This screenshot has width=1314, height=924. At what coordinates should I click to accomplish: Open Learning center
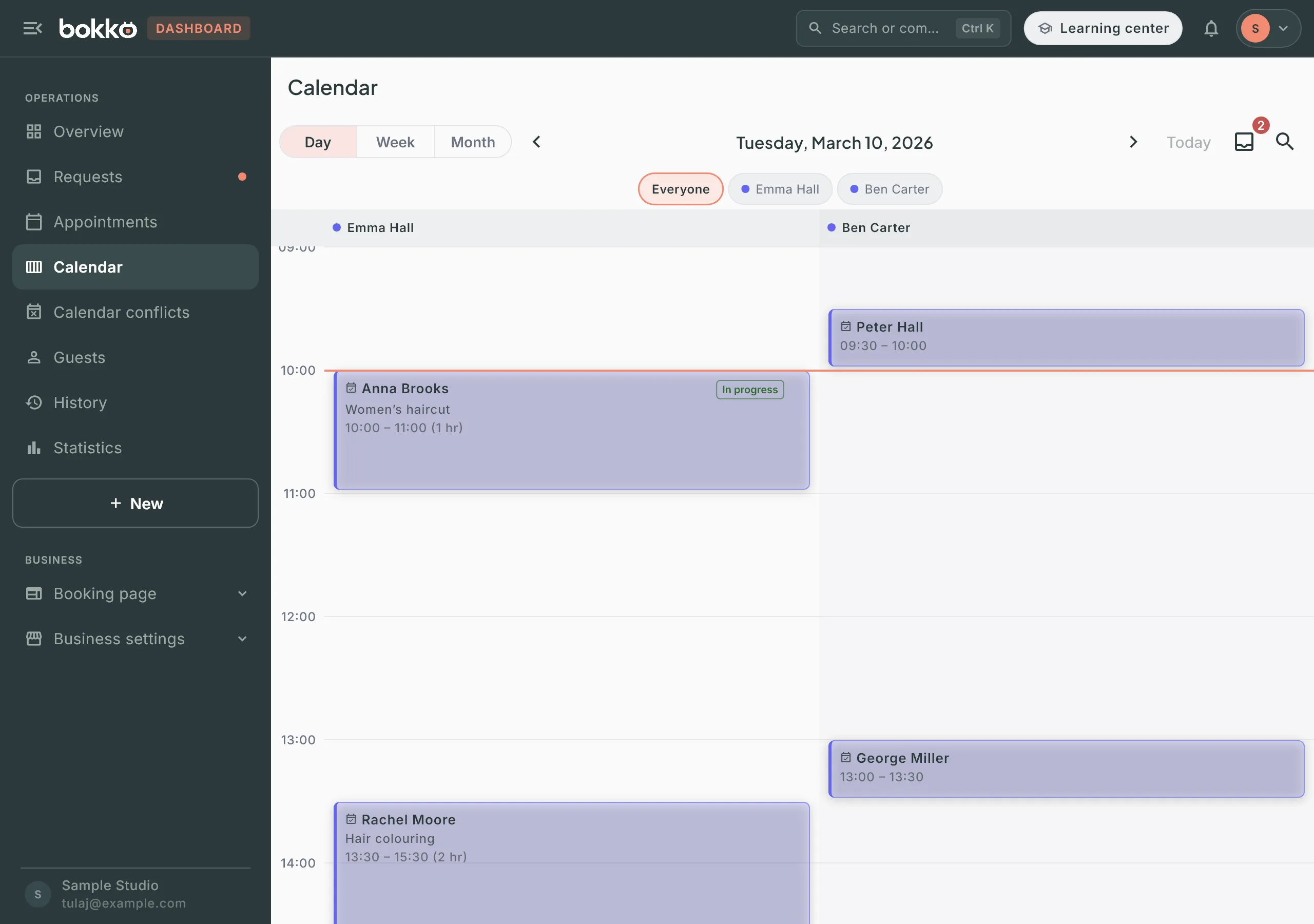tap(1103, 28)
